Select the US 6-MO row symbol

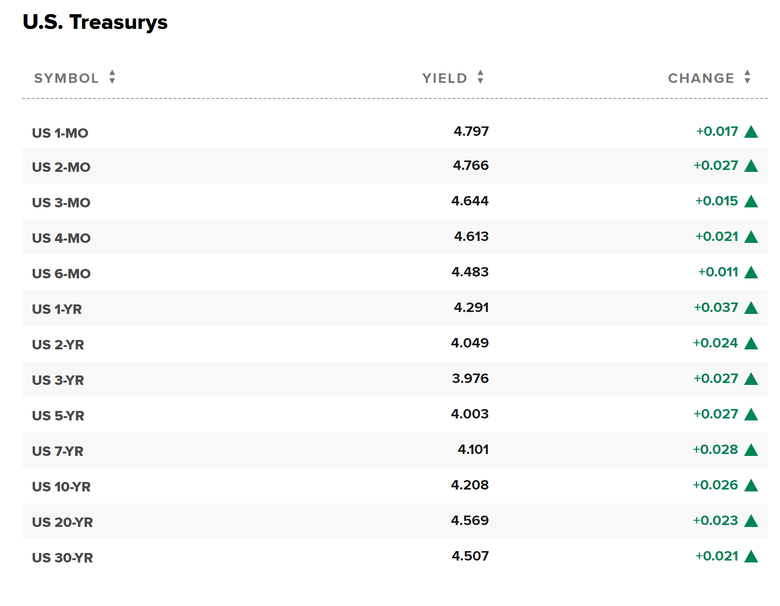(61, 274)
